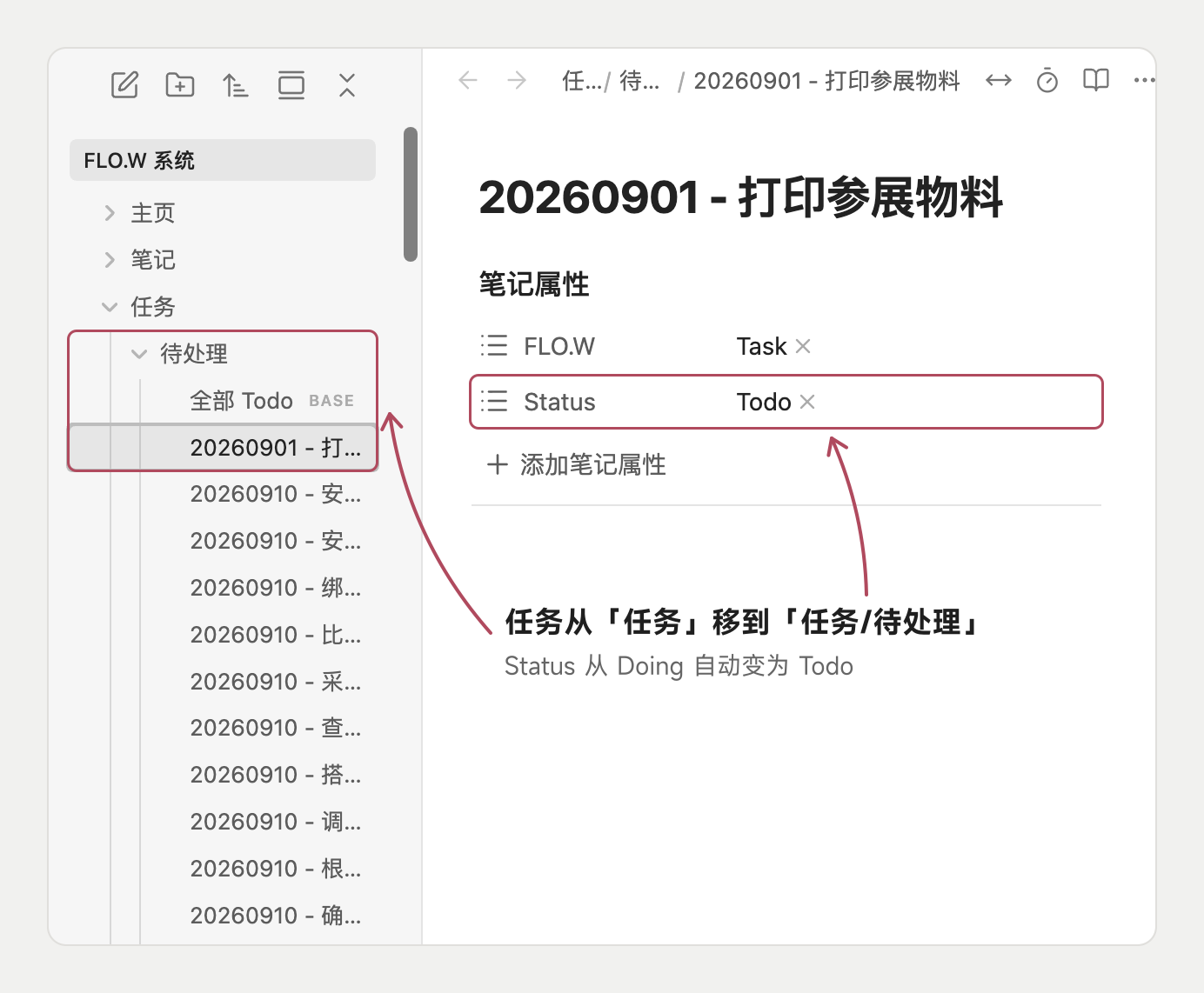The image size is (1204, 993).
Task: Open more options three-dot menu
Action: pyautogui.click(x=1144, y=81)
